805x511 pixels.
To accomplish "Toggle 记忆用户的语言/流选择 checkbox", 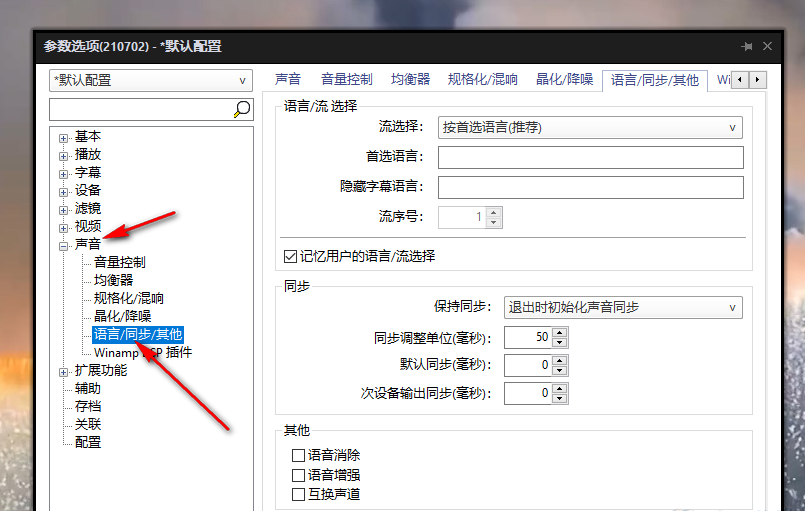I will click(291, 256).
